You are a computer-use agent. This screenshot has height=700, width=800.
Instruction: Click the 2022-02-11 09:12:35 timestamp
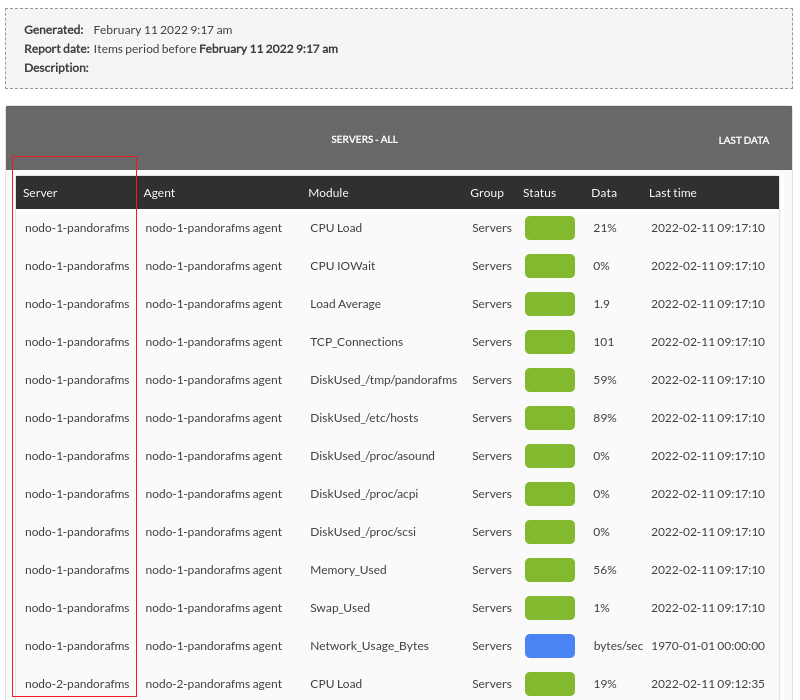(708, 684)
